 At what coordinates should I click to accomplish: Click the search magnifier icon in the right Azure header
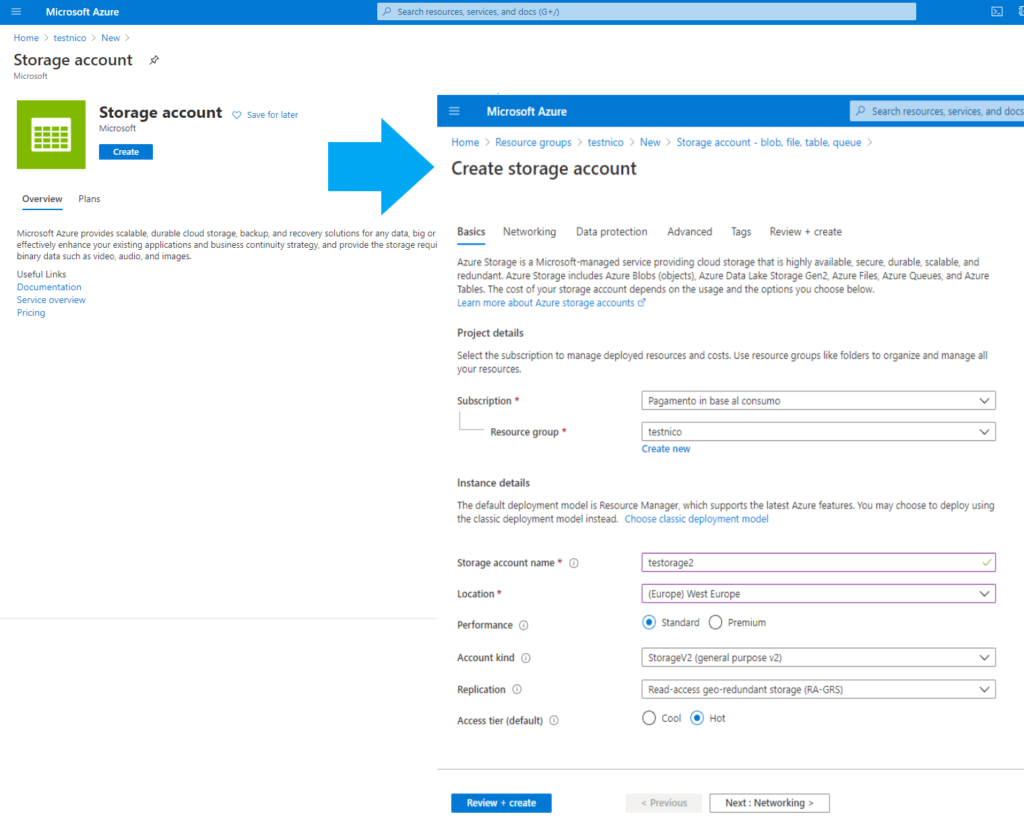pos(861,111)
